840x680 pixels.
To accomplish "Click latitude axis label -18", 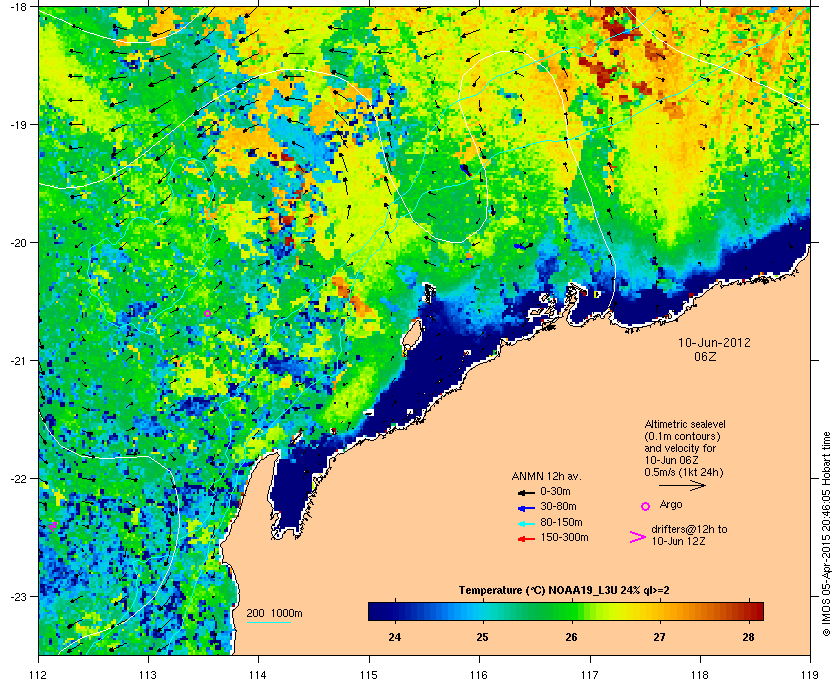I will pos(18,7).
